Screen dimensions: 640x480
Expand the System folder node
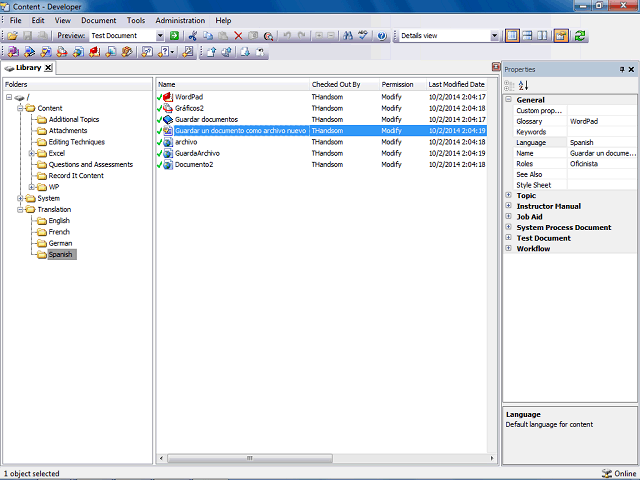pyautogui.click(x=20, y=198)
